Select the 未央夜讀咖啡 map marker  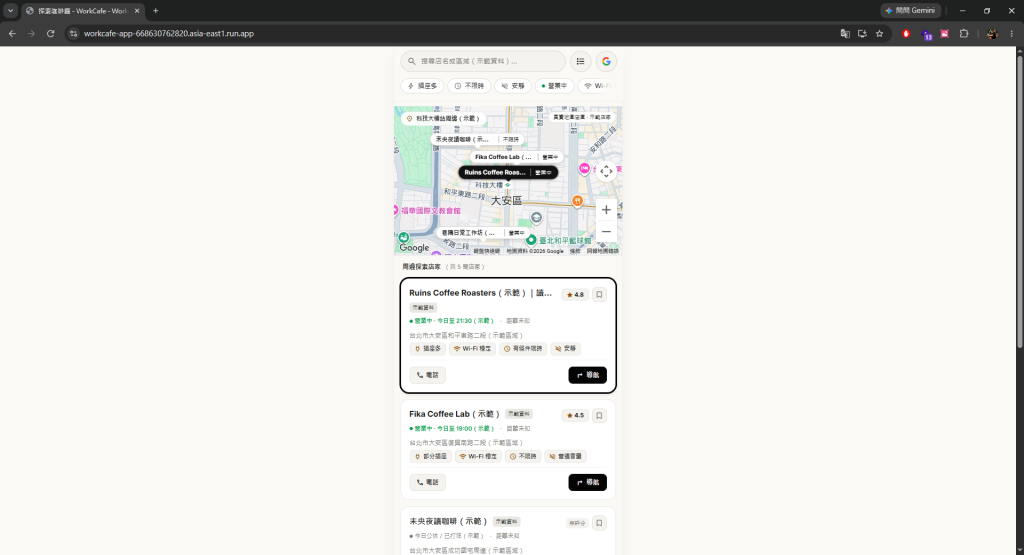click(x=477, y=139)
